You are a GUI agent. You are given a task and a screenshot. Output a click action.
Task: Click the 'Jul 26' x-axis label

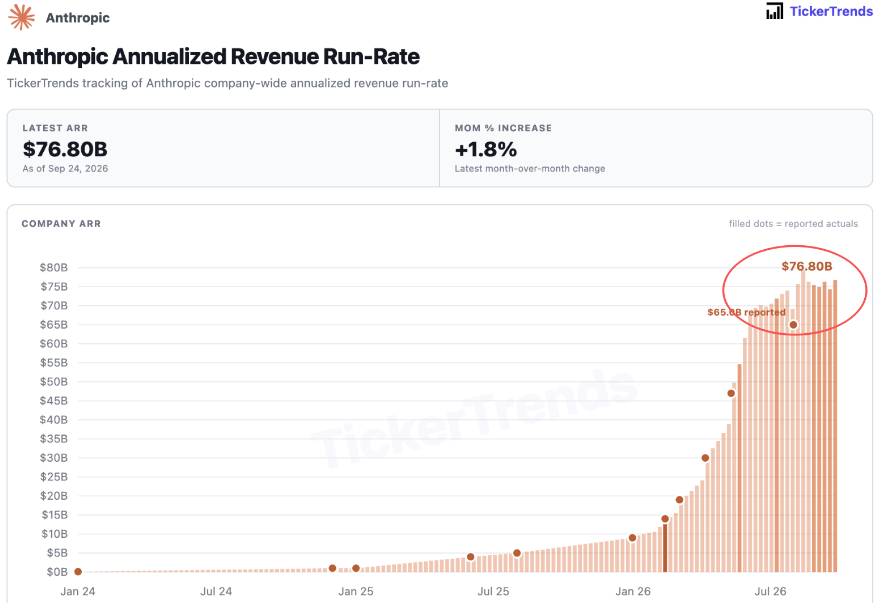pyautogui.click(x=770, y=591)
